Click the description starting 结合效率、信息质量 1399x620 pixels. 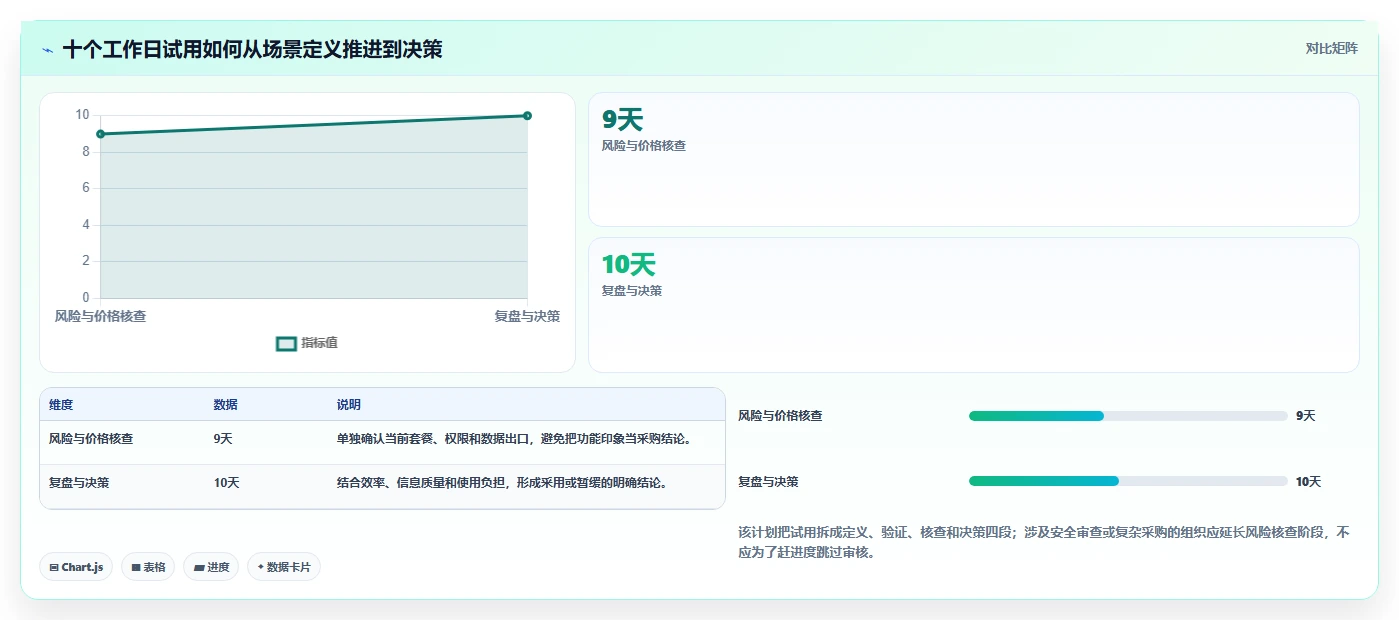coord(502,482)
